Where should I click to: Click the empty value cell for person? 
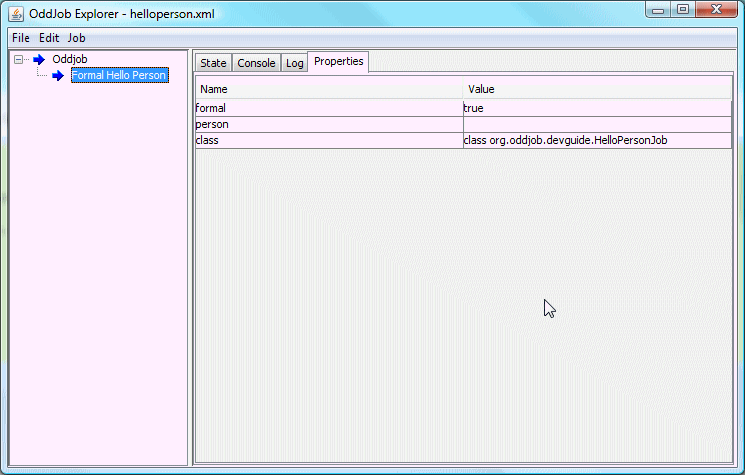[x=597, y=124]
